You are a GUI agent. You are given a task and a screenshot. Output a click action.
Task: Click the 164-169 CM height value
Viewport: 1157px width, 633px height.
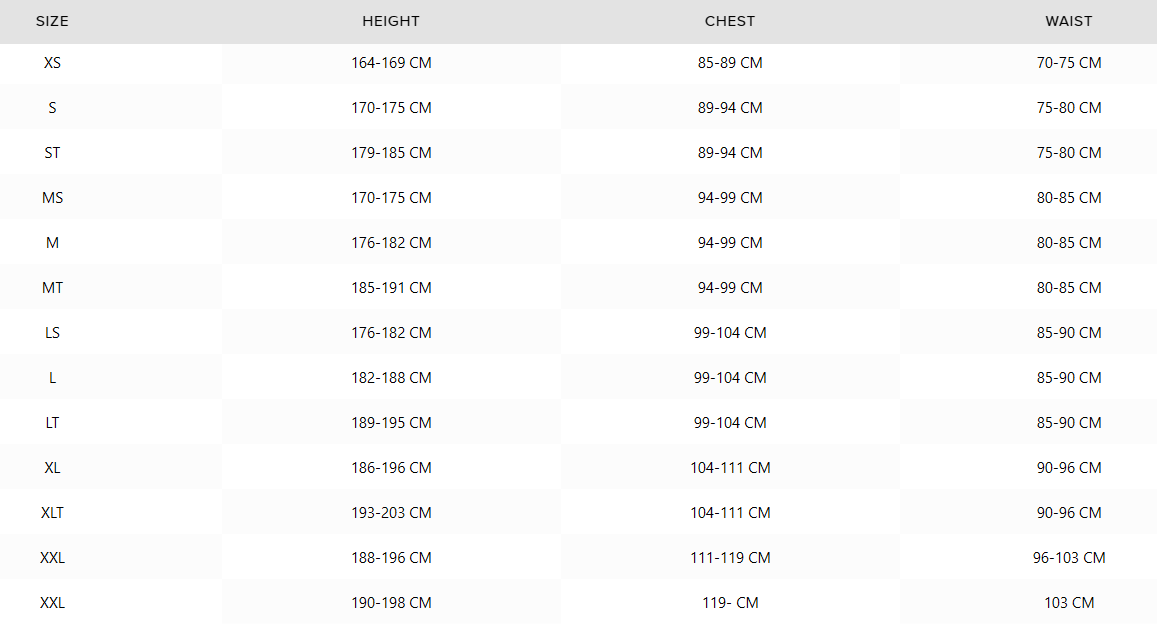click(x=391, y=63)
